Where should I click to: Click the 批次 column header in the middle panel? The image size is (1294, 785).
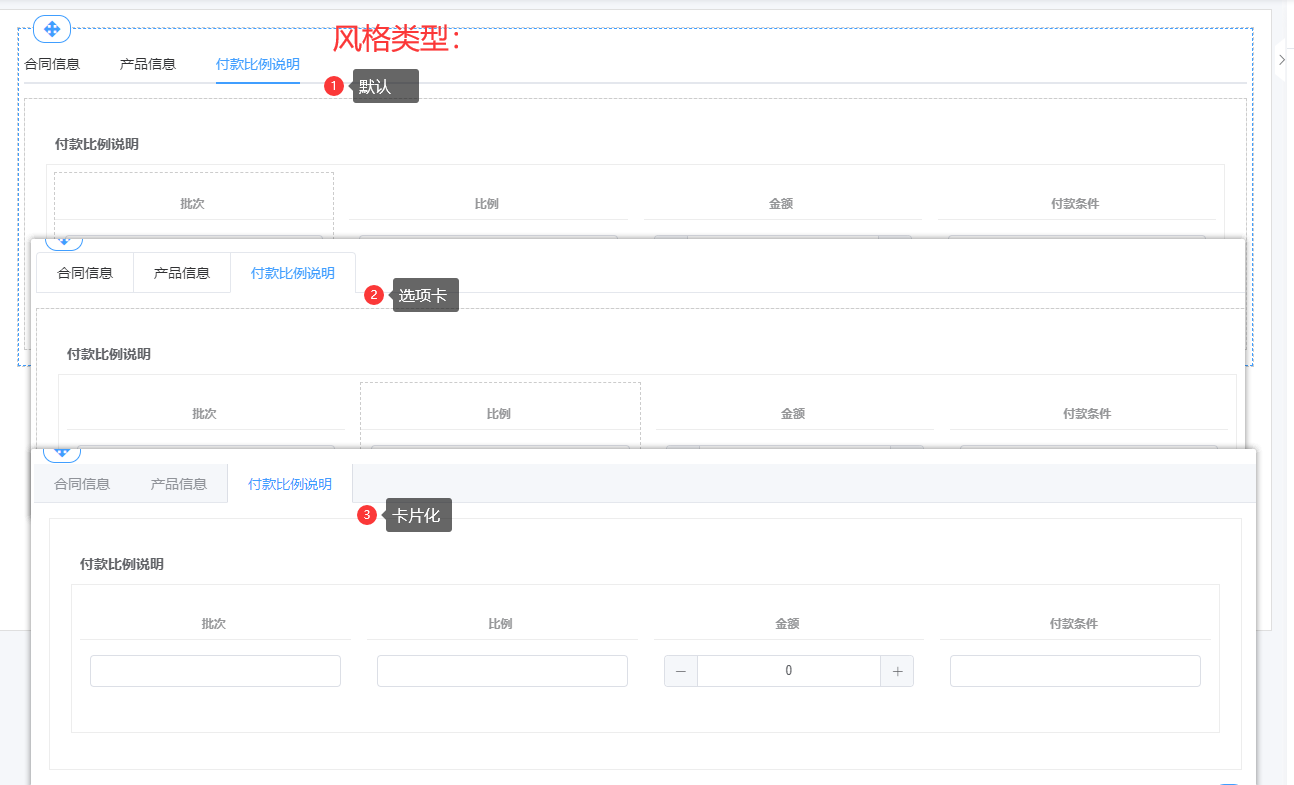coord(205,414)
